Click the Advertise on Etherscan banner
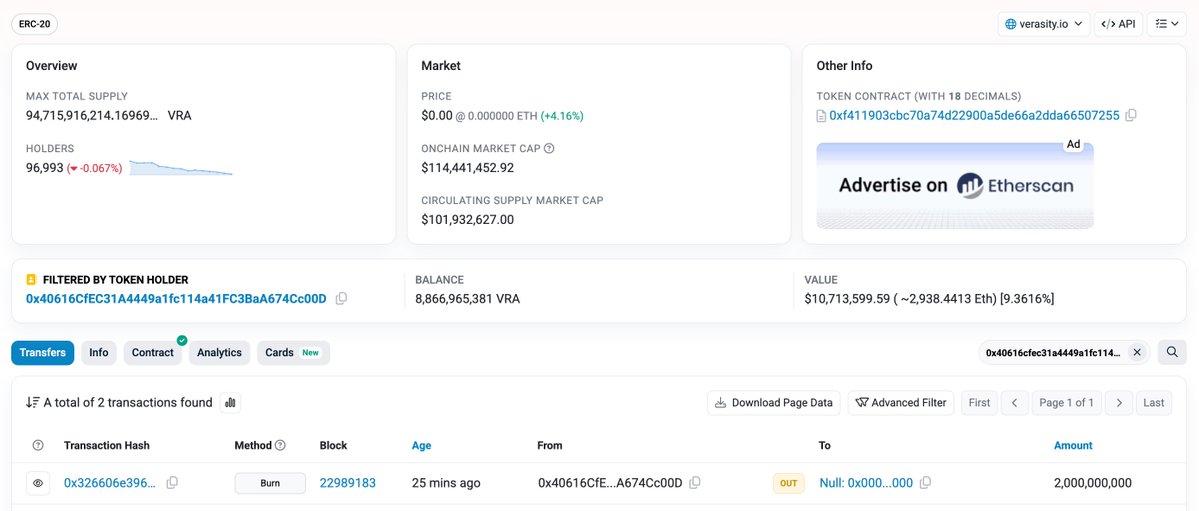This screenshot has width=1199, height=511. tap(955, 185)
